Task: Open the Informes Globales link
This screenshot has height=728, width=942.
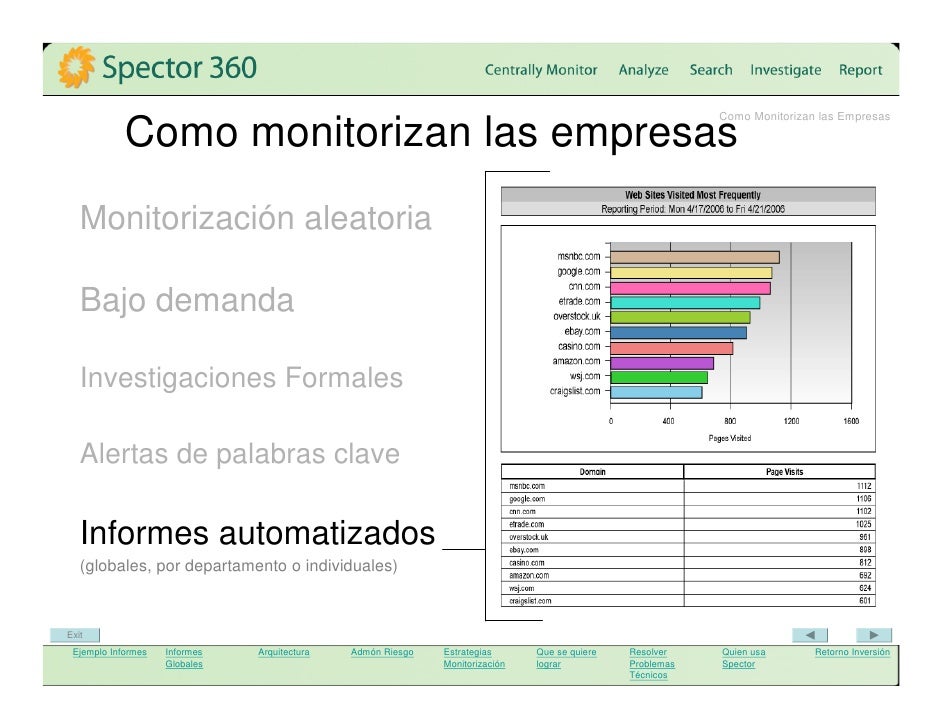Action: (x=184, y=658)
